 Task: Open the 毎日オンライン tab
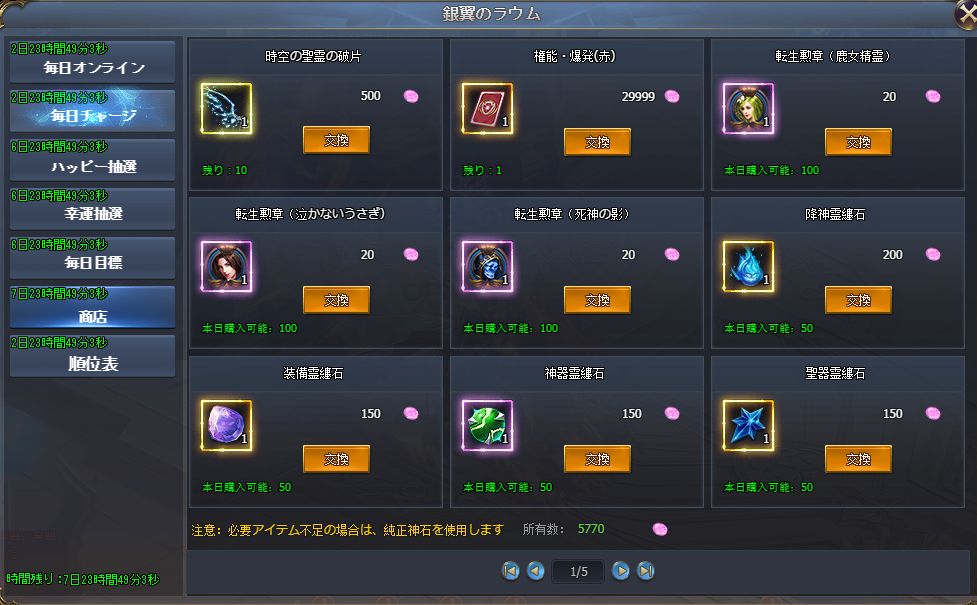93,62
